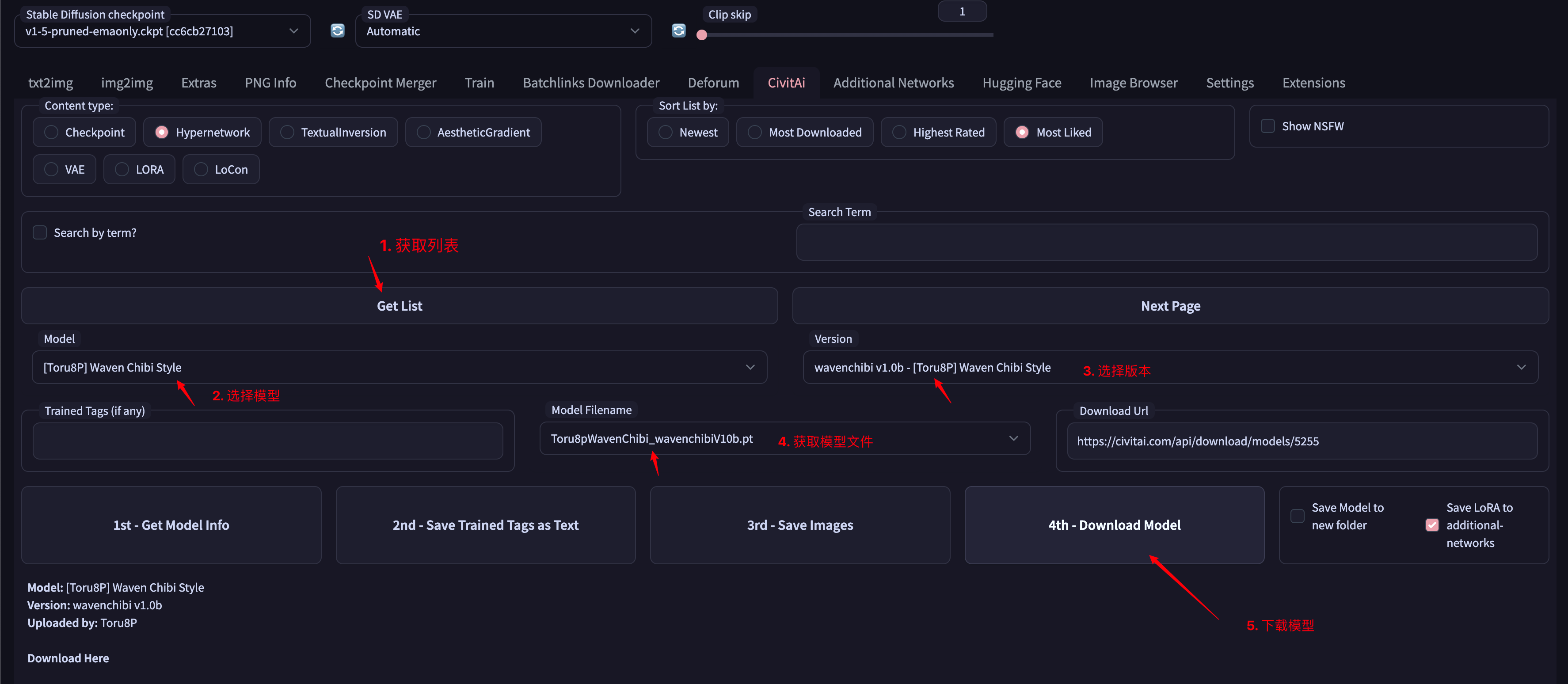The width and height of the screenshot is (1568, 684).
Task: Go to the Extensions tab
Action: tap(1313, 83)
